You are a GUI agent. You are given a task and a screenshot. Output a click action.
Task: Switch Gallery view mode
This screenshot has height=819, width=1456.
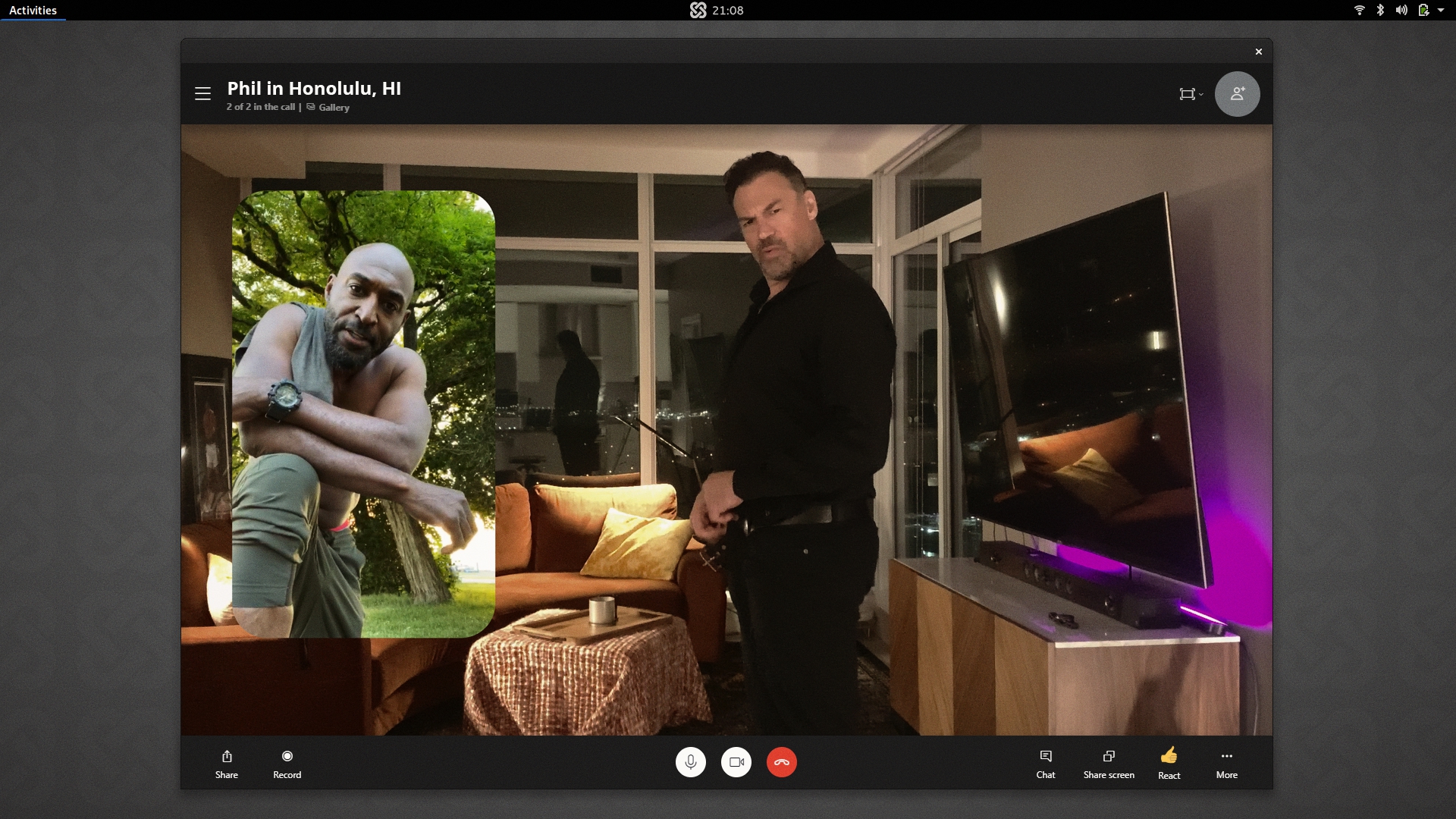328,108
